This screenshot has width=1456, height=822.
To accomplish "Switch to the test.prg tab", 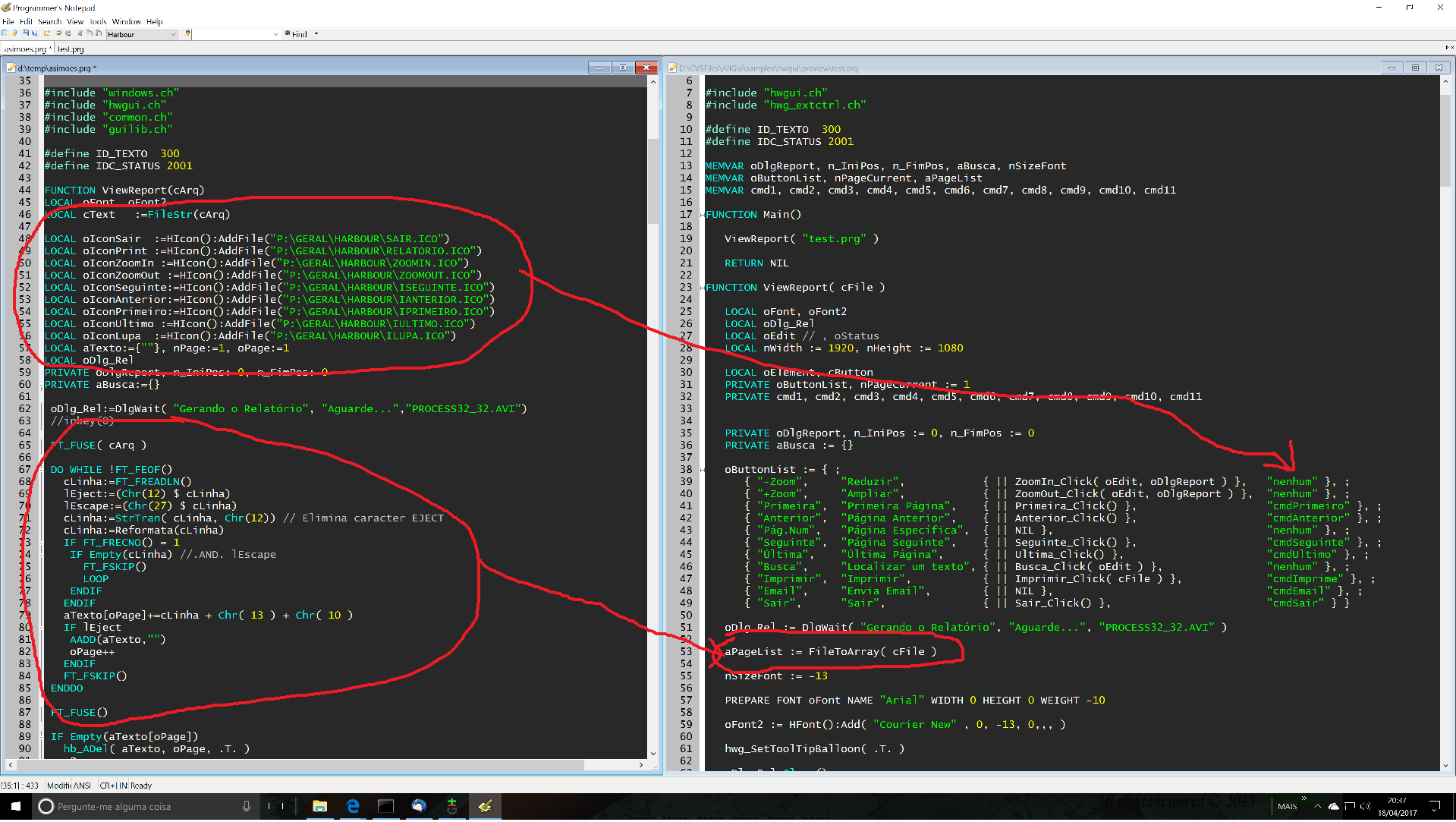I will tap(71, 49).
